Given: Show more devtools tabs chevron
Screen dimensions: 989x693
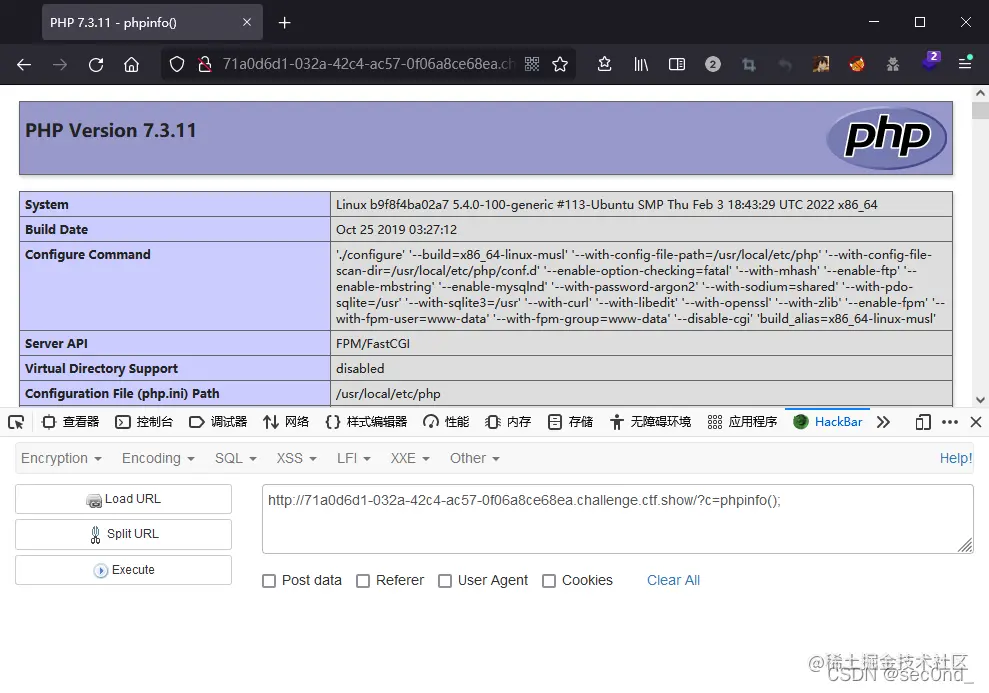Looking at the screenshot, I should tap(883, 422).
